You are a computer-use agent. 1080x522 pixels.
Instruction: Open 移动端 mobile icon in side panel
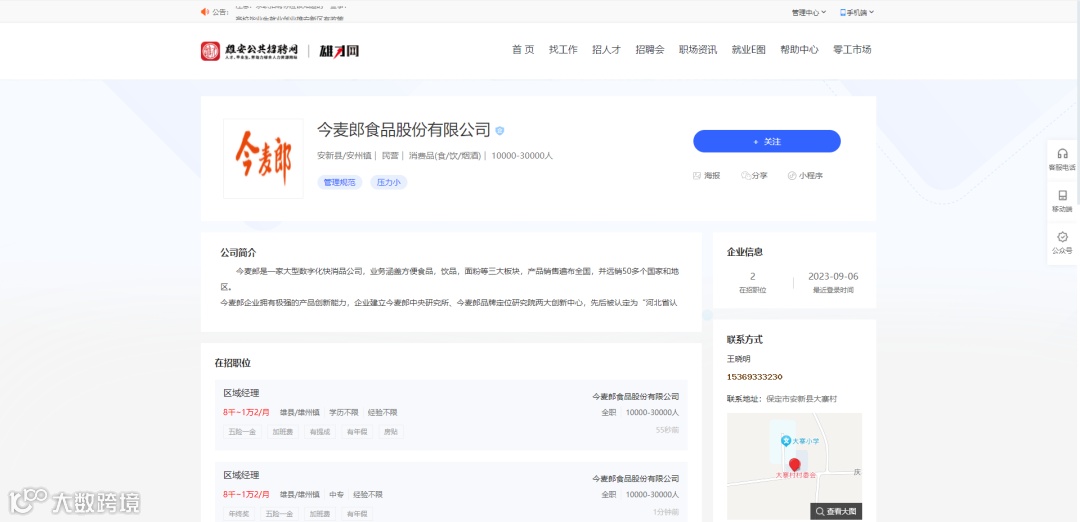pyautogui.click(x=1062, y=195)
